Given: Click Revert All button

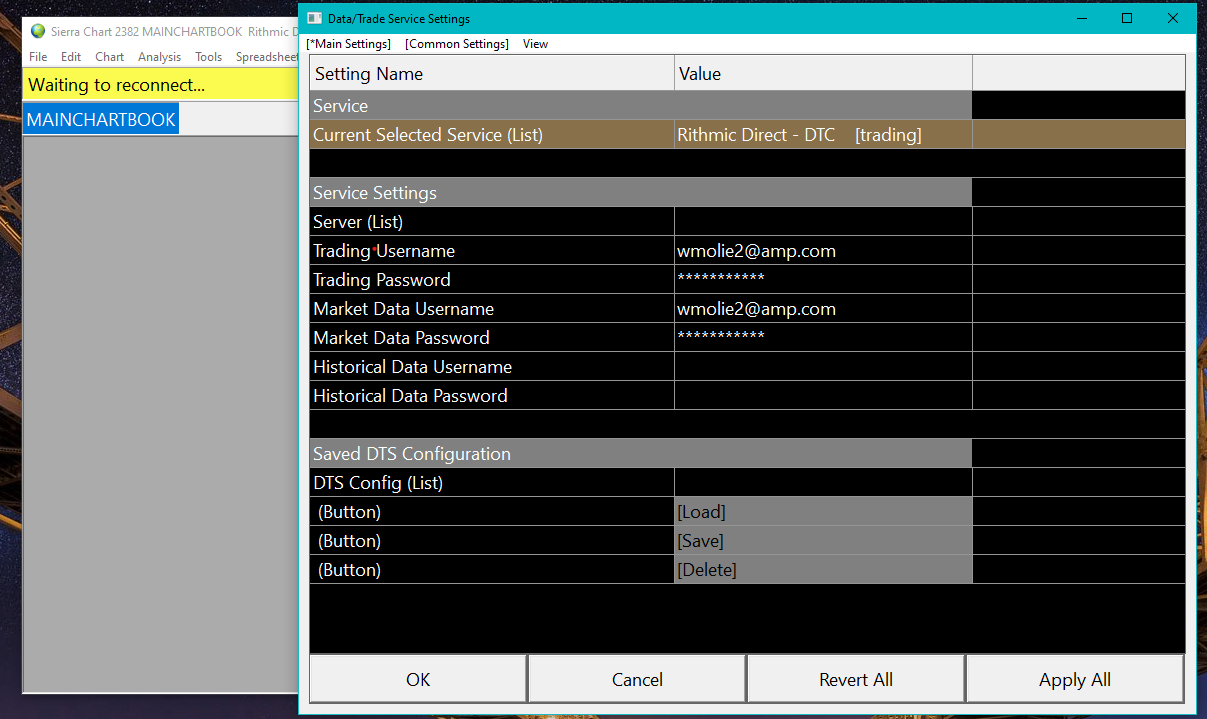Looking at the screenshot, I should click(855, 680).
